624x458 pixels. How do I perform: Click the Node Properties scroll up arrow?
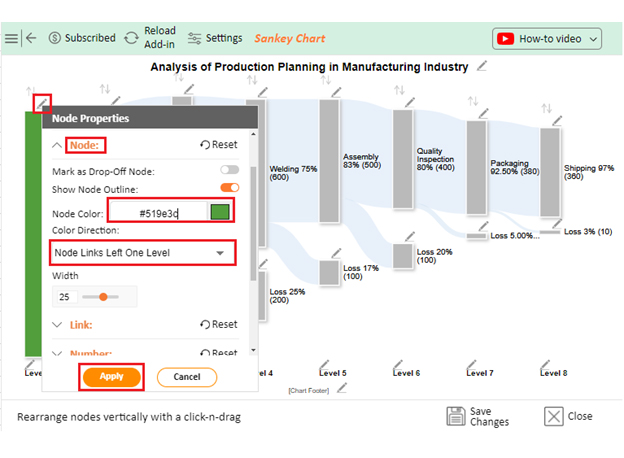[254, 134]
